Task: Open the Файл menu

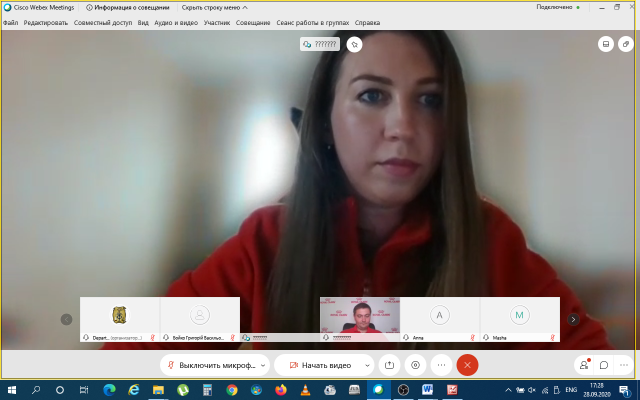Action: tap(11, 23)
